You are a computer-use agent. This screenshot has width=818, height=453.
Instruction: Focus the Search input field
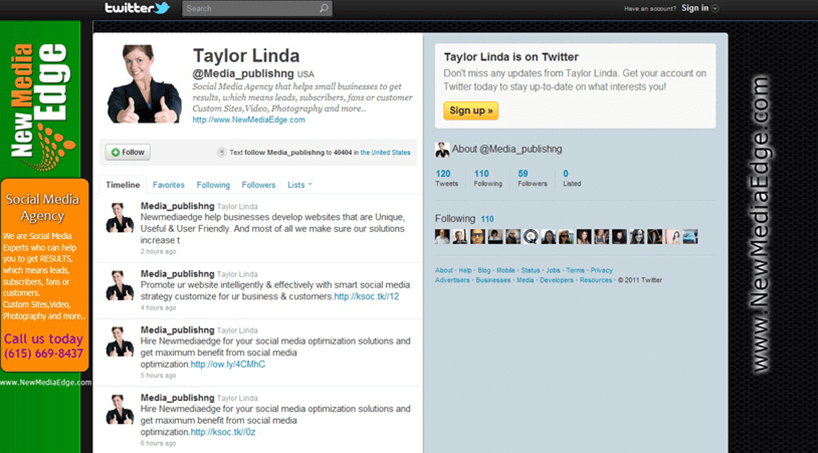[257, 8]
